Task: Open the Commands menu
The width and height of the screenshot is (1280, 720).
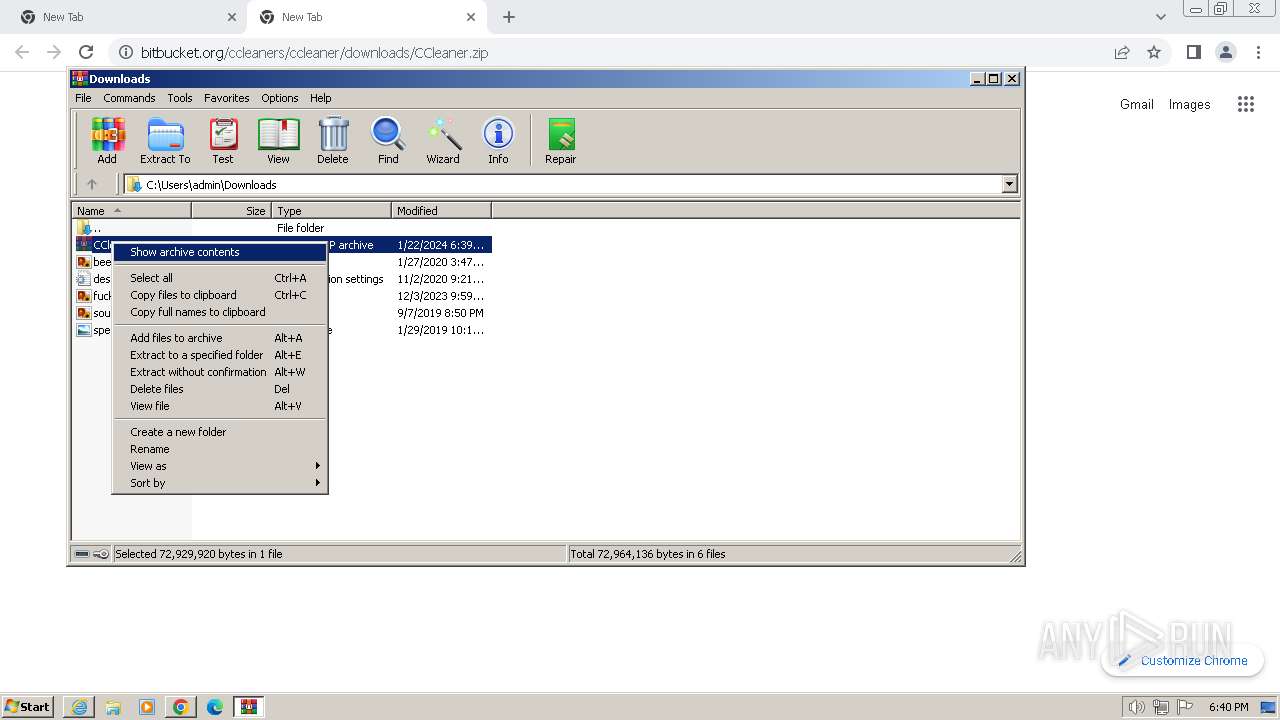Action: [x=129, y=98]
